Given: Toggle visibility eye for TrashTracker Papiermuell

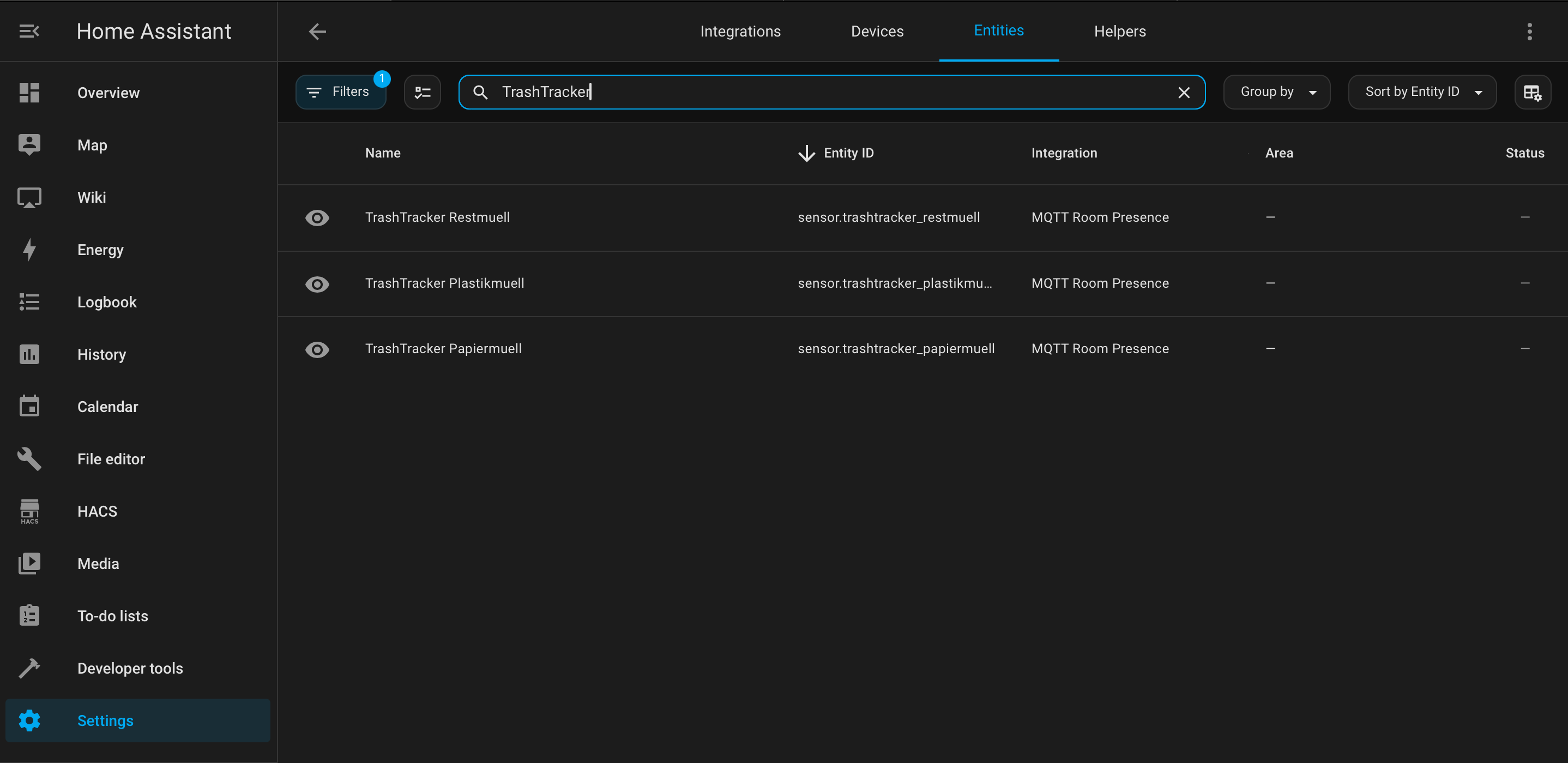Looking at the screenshot, I should pyautogui.click(x=317, y=349).
